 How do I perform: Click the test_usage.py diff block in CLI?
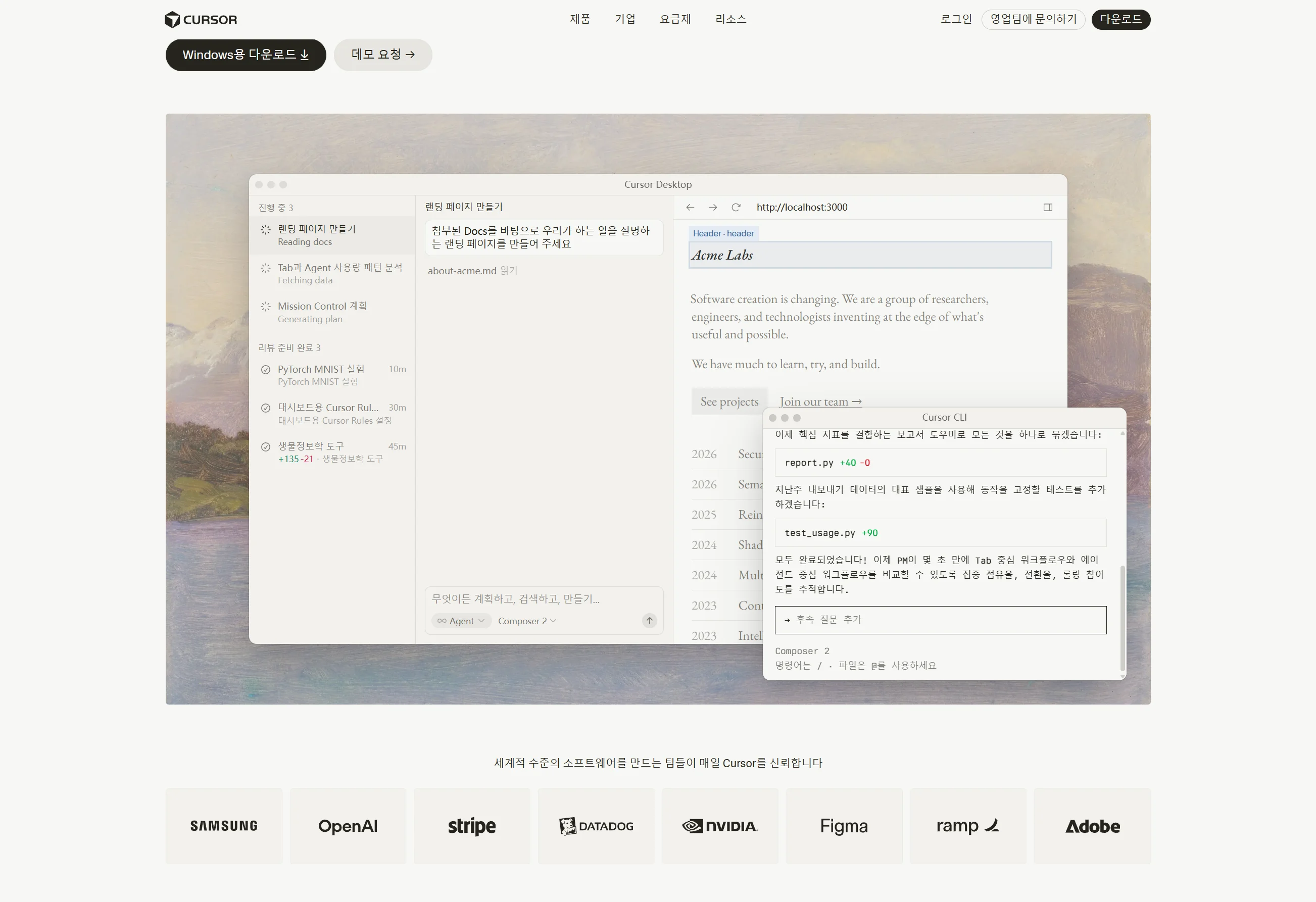tap(941, 533)
